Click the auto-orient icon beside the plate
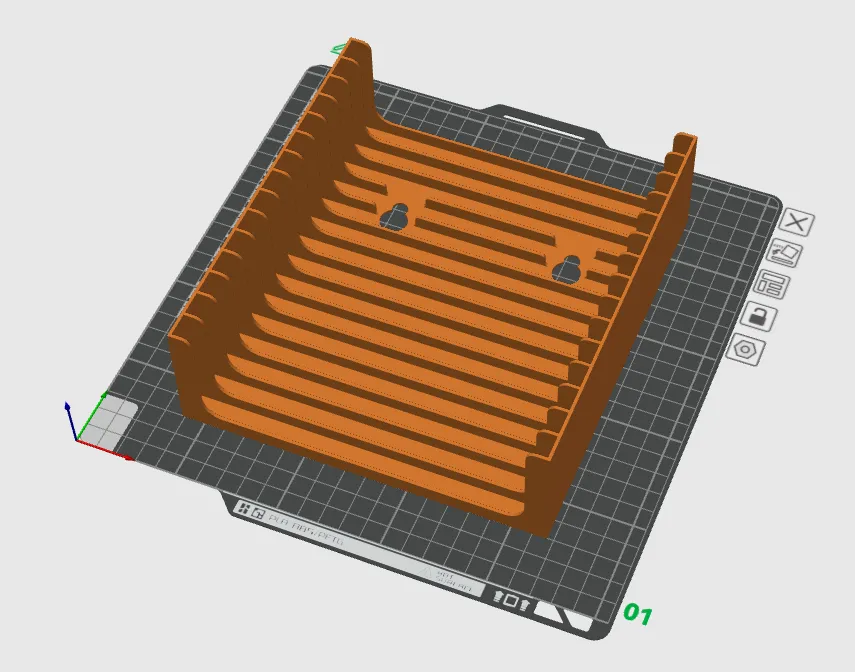This screenshot has width=855, height=672. point(786,254)
